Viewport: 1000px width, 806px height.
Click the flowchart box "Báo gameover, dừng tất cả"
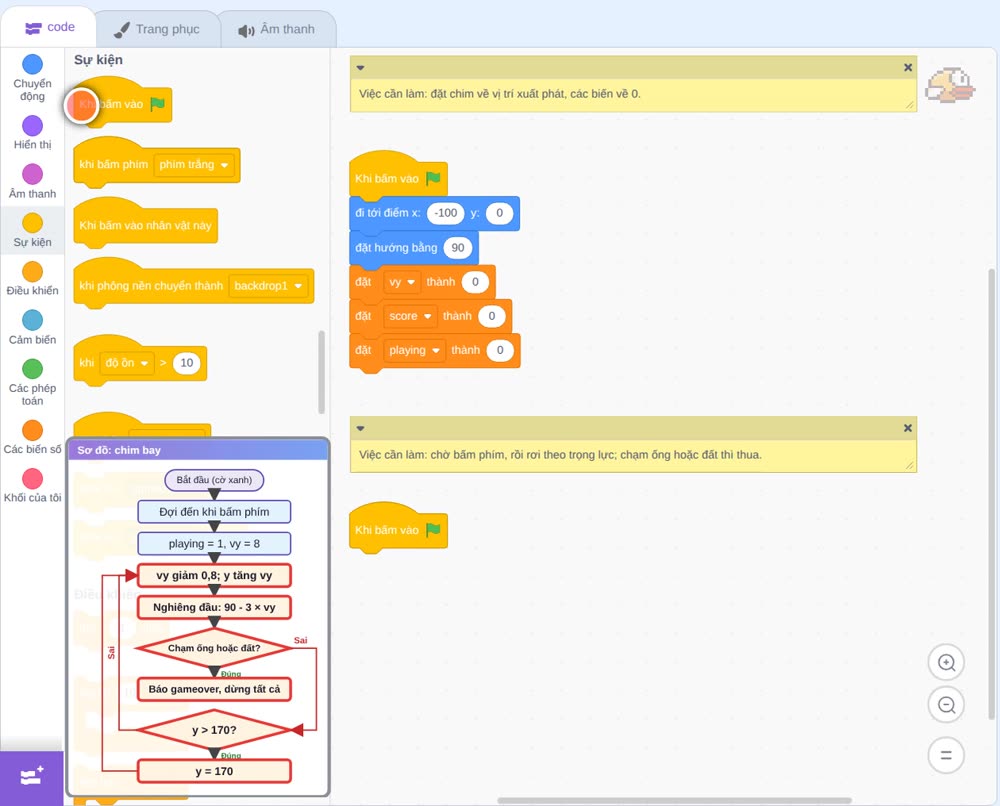(214, 689)
